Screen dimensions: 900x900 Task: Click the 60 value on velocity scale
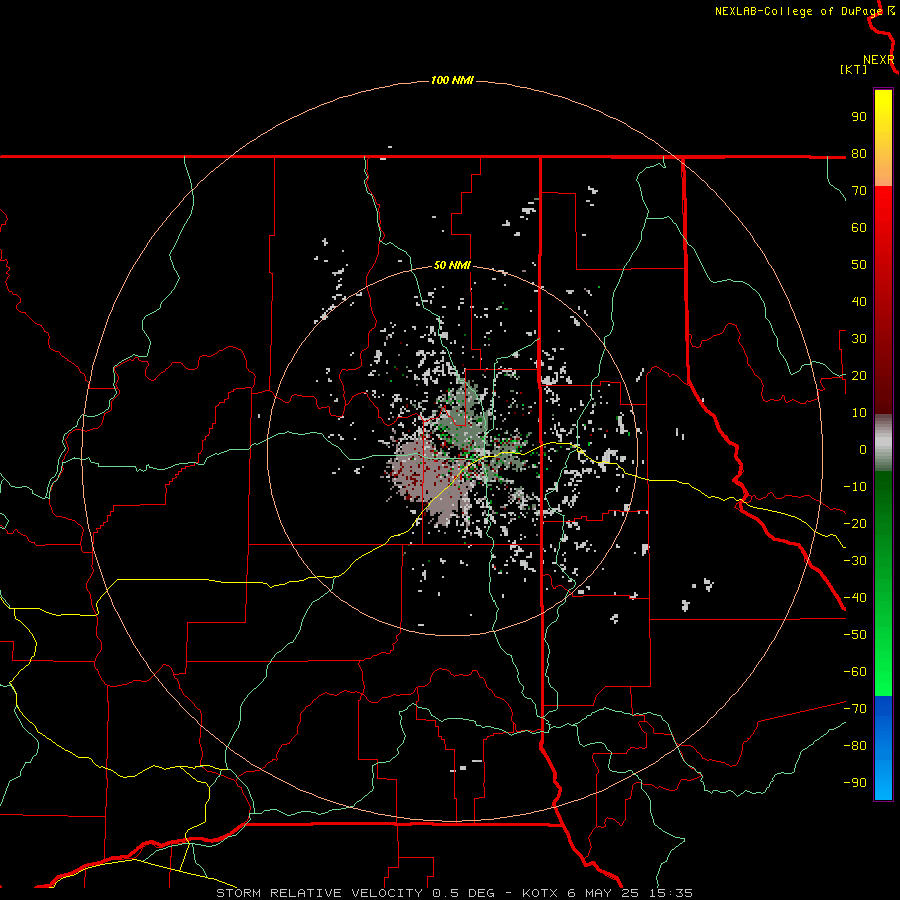[x=859, y=227]
